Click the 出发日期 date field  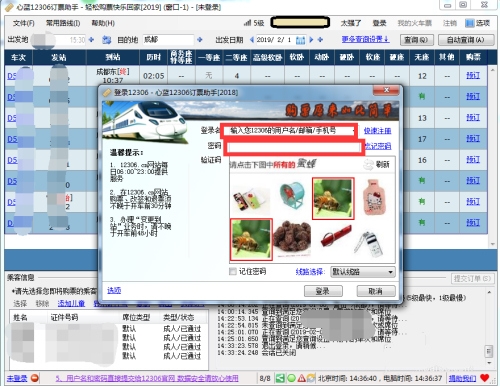tap(274, 40)
